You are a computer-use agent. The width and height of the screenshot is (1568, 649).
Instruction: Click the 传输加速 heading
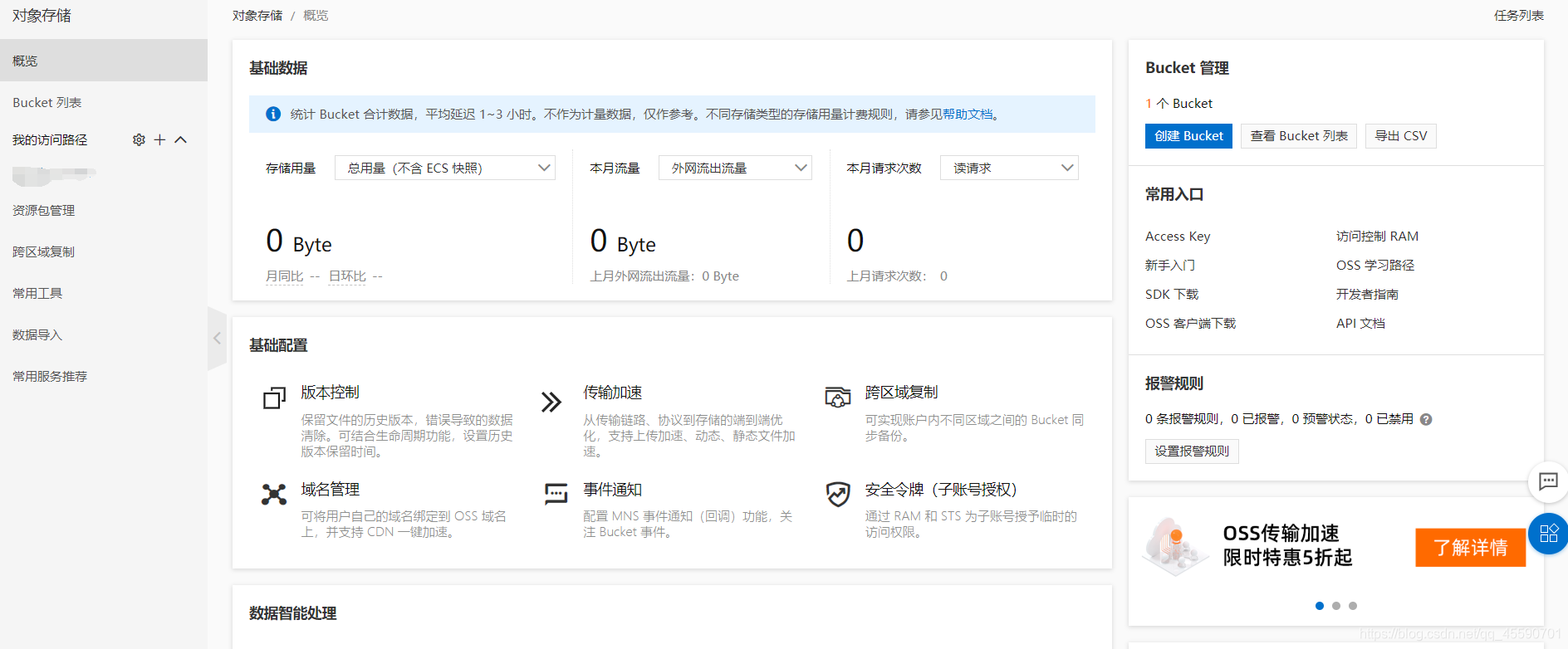click(612, 393)
